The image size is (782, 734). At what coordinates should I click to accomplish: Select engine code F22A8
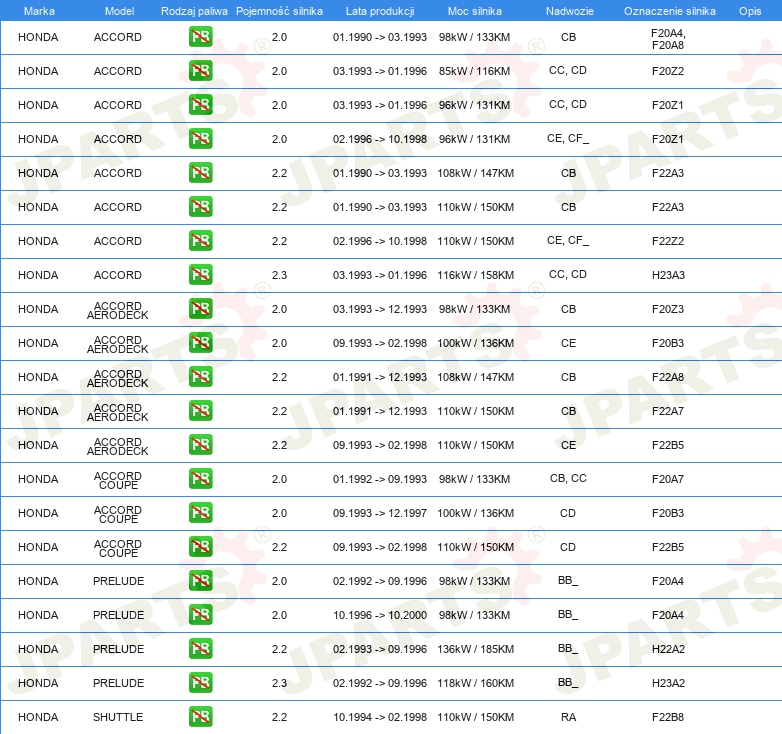click(x=668, y=377)
